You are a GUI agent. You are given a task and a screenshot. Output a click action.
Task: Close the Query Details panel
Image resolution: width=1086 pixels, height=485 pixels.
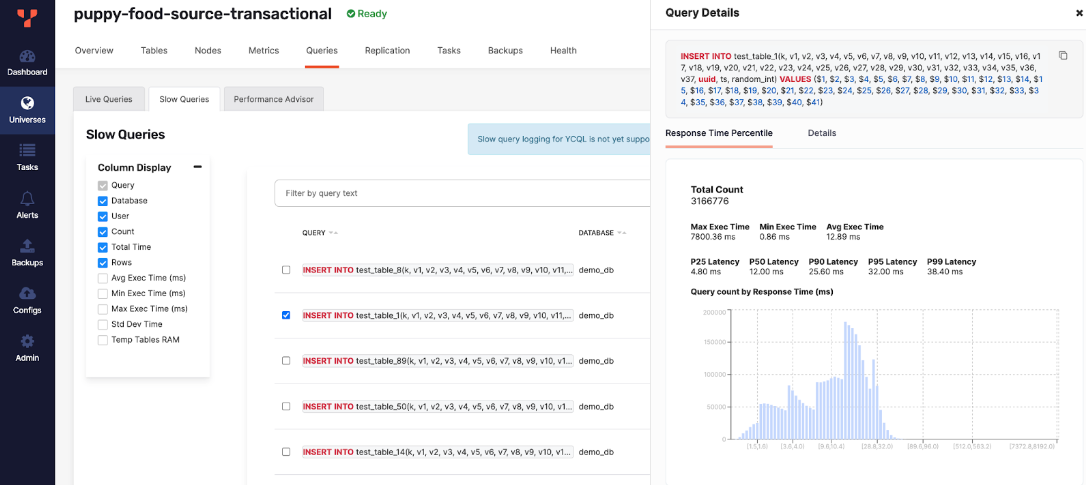click(1078, 13)
